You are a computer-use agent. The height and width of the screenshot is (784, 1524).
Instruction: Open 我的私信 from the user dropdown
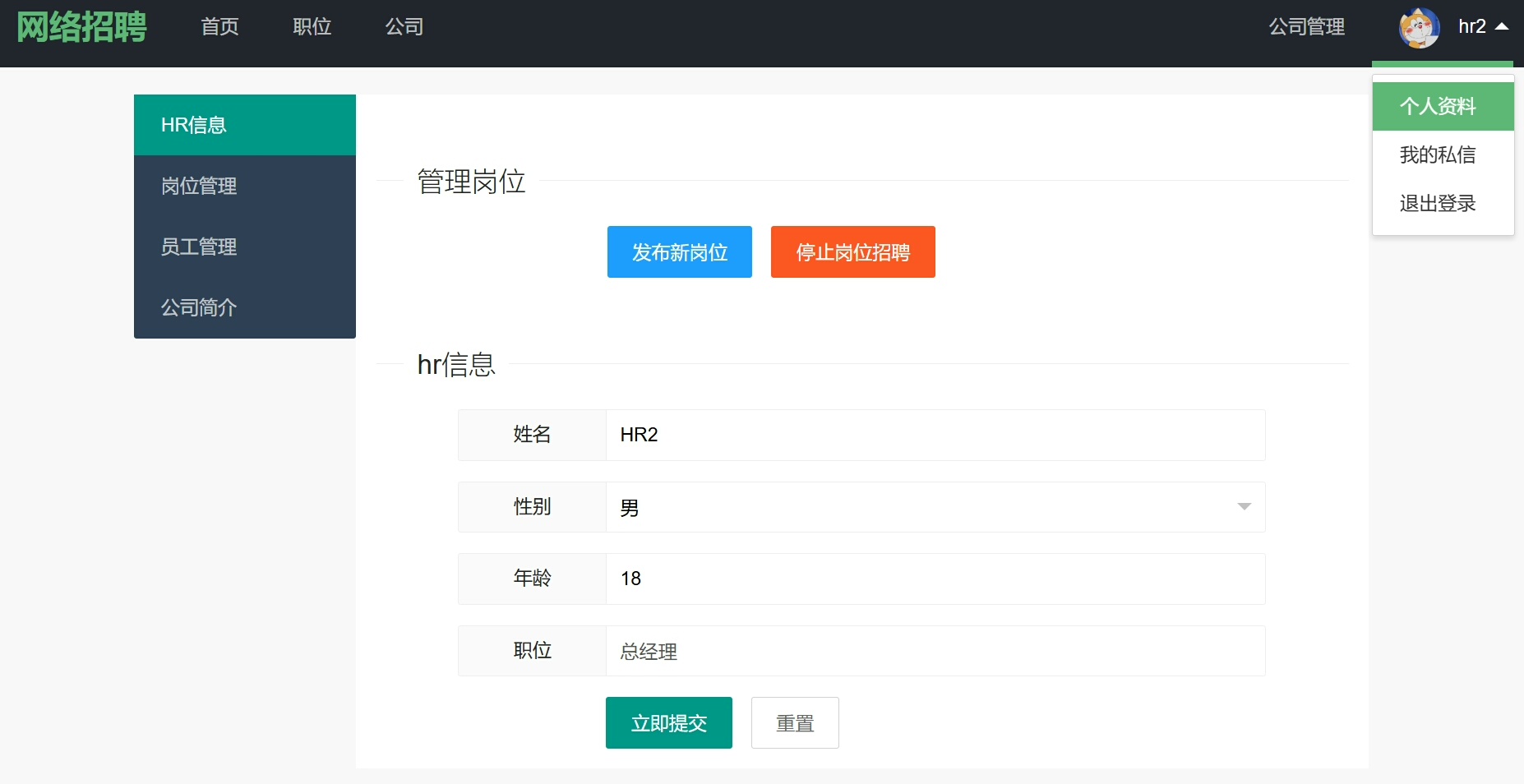pyautogui.click(x=1443, y=154)
